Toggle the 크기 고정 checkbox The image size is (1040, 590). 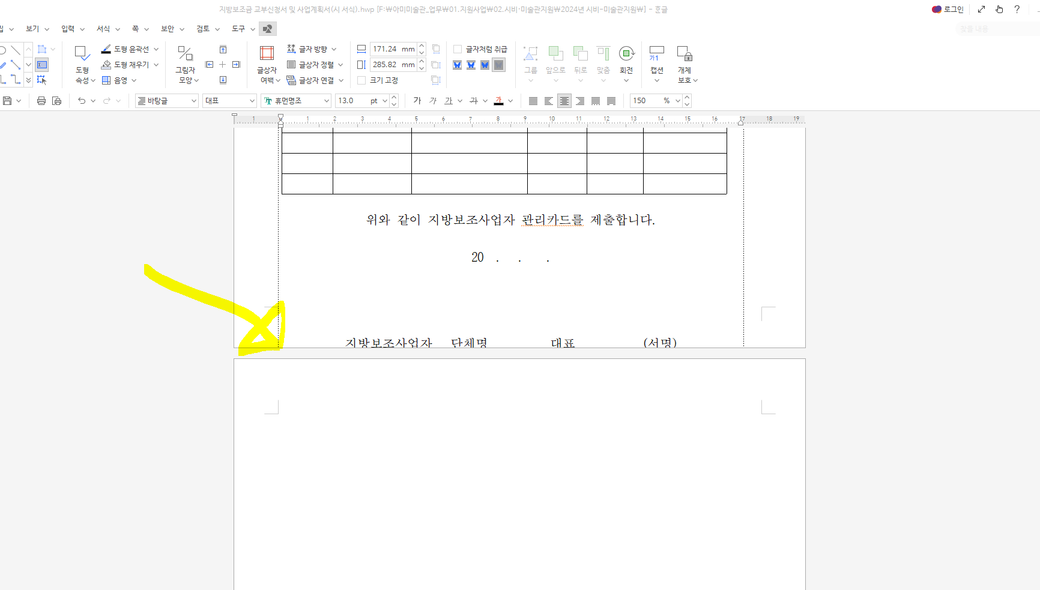tap(361, 80)
